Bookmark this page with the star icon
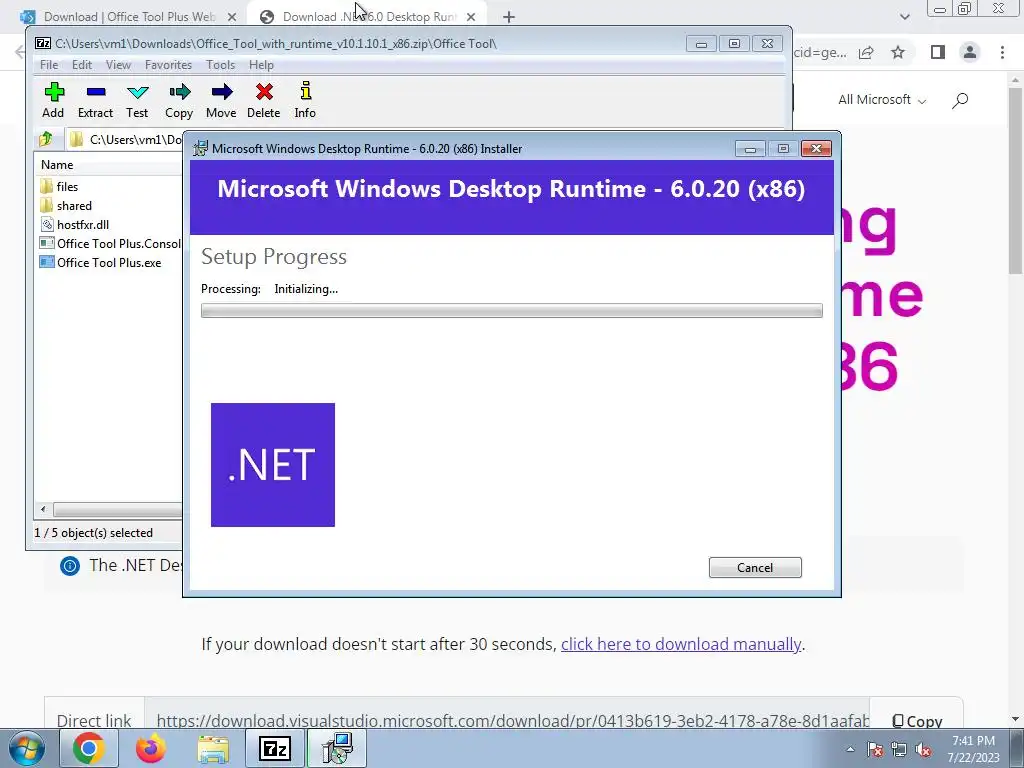 tap(899, 52)
